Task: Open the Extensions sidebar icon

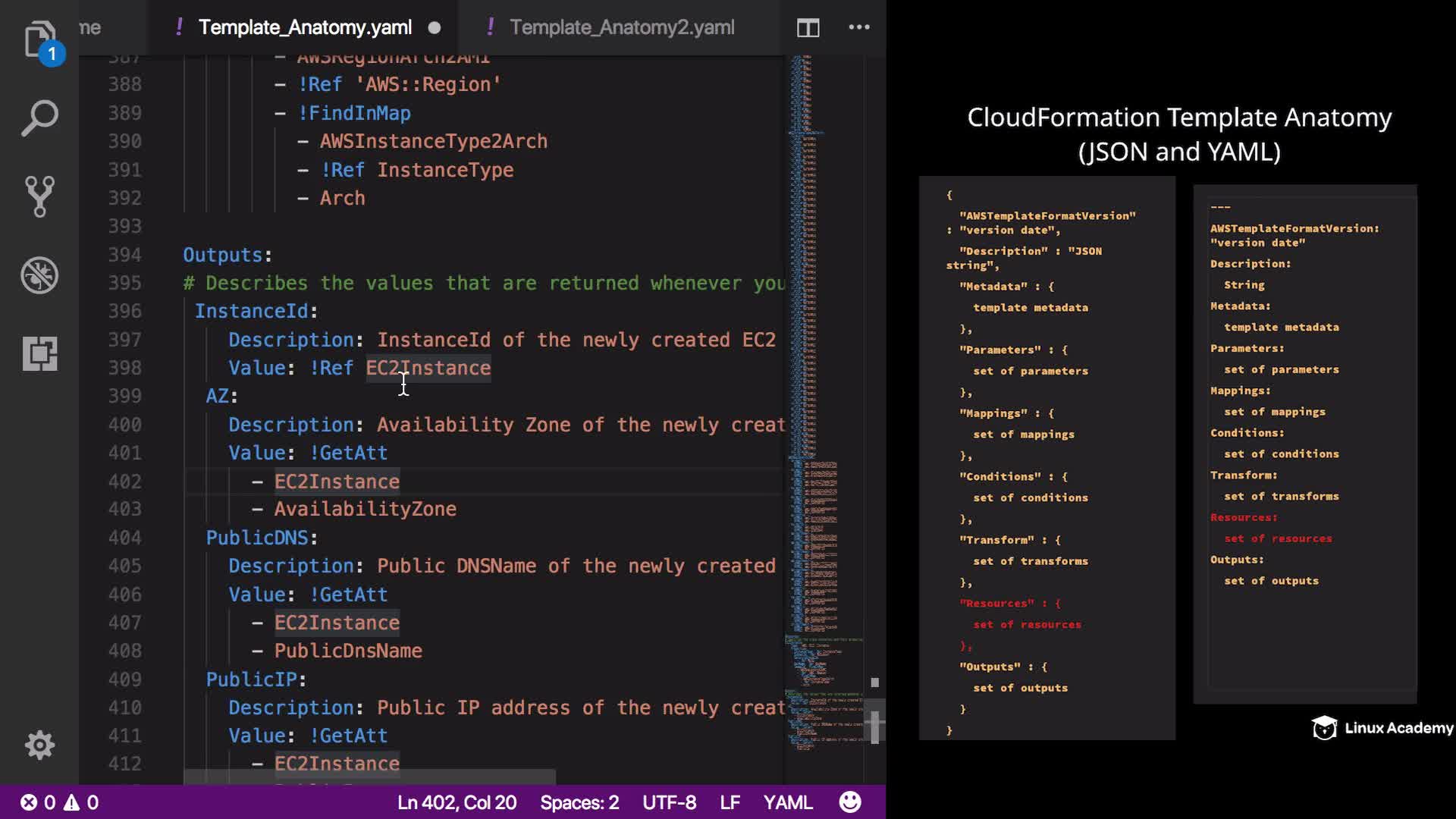Action: coord(39,353)
